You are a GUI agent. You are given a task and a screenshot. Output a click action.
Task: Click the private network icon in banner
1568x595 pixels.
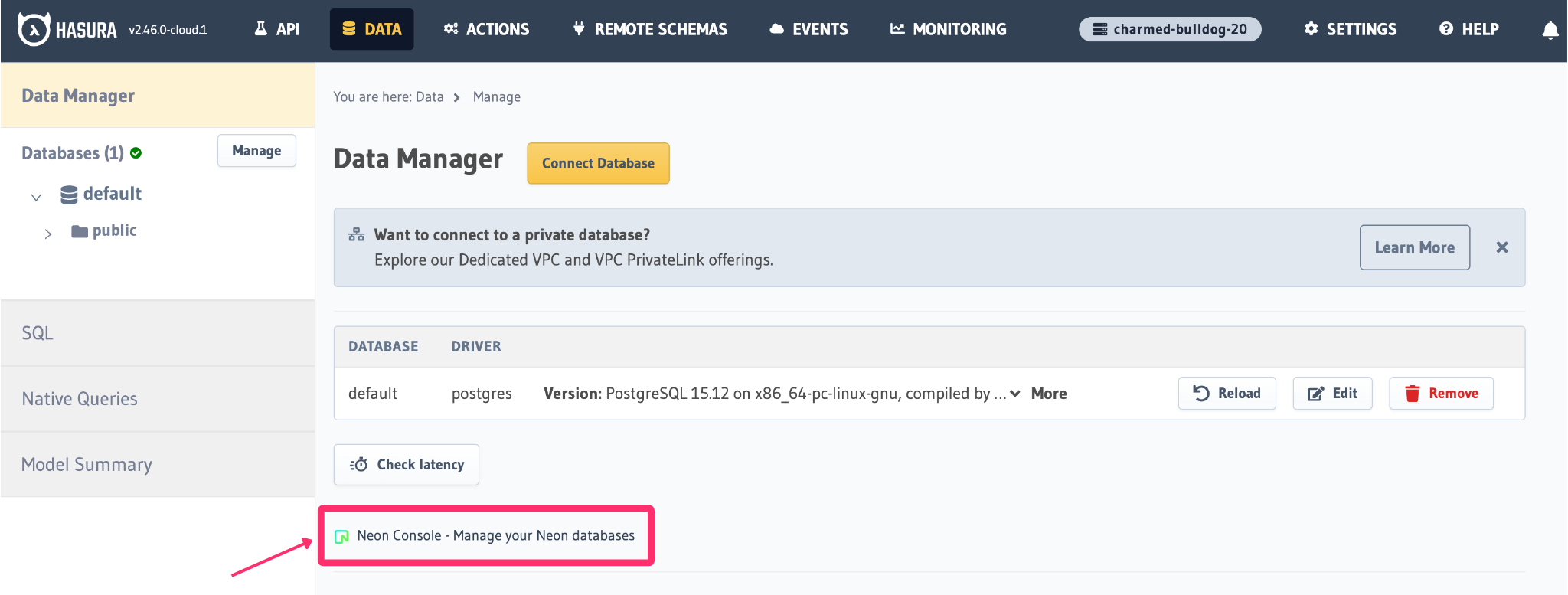357,235
